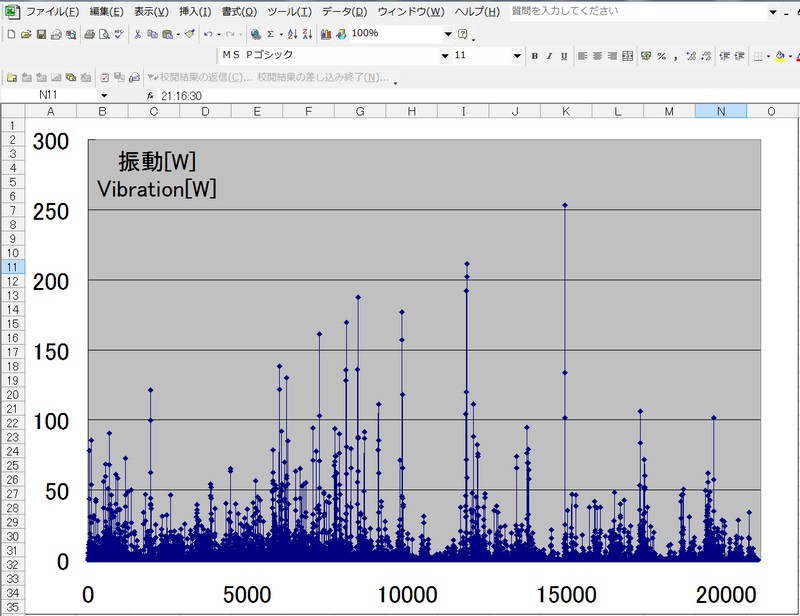The image size is (800, 616).
Task: Apply comma style format
Action: click(x=676, y=56)
